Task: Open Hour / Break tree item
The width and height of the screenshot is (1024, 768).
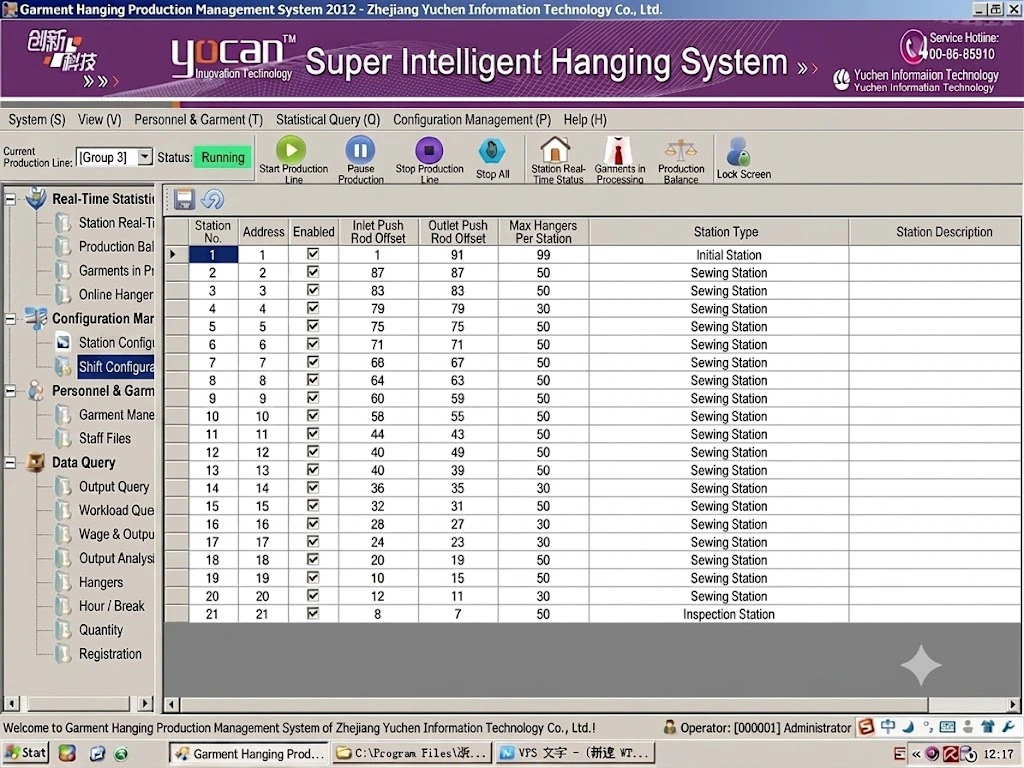Action: [x=112, y=606]
